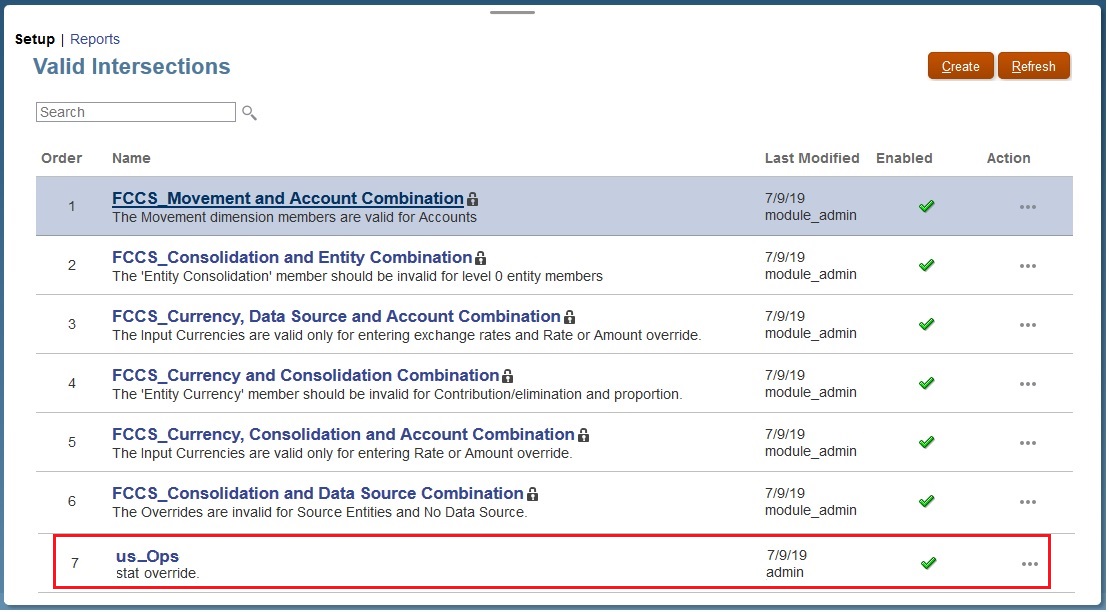Viewport: 1109px width, 612px height.
Task: Expand actions for FCCS_Consolidation and Data Source Combination
Action: pos(1027,502)
